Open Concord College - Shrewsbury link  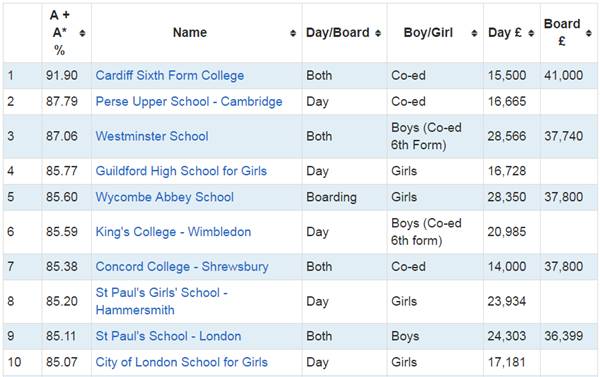182,266
